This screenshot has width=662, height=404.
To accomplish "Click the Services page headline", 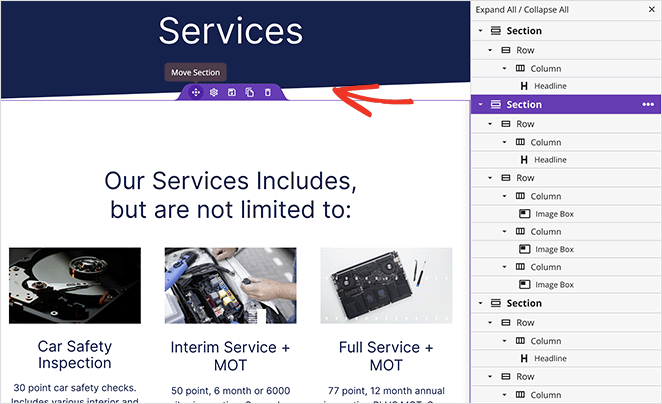I will (x=230, y=30).
